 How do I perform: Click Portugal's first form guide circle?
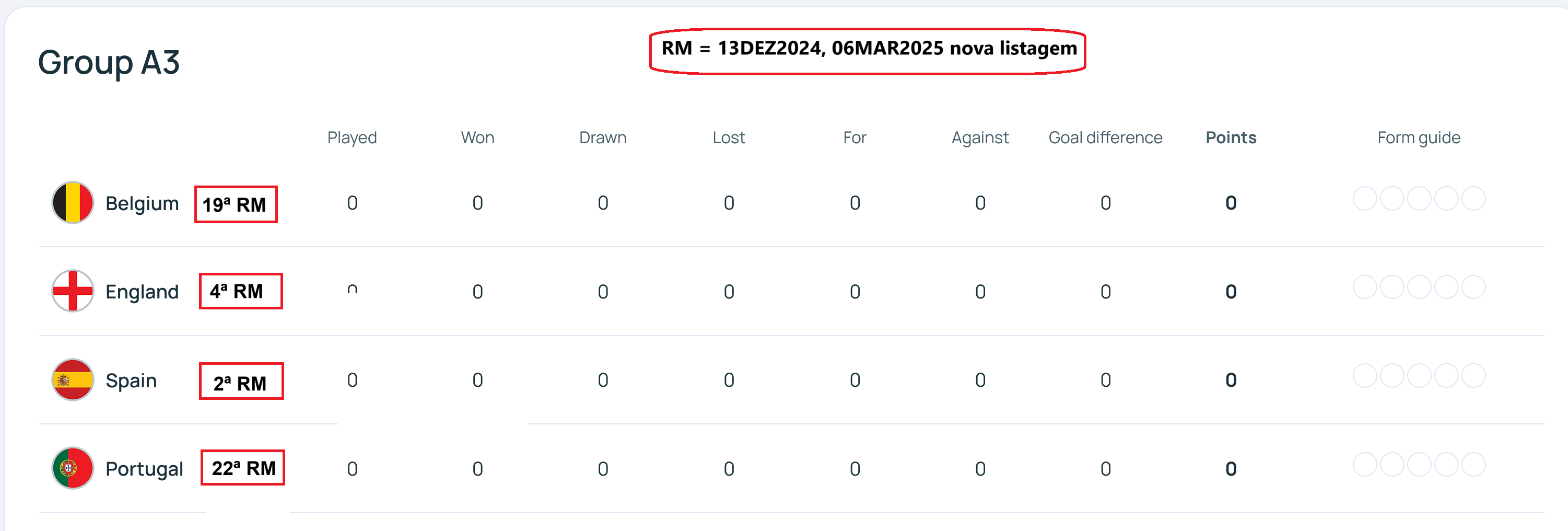coord(1365,464)
